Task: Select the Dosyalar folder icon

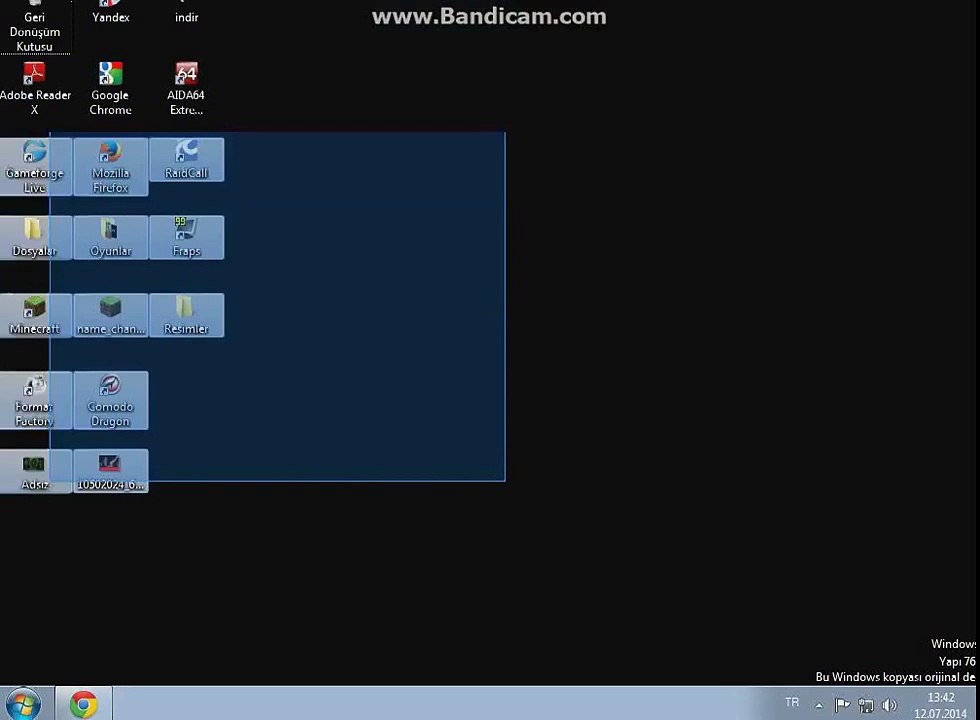Action: 34,237
